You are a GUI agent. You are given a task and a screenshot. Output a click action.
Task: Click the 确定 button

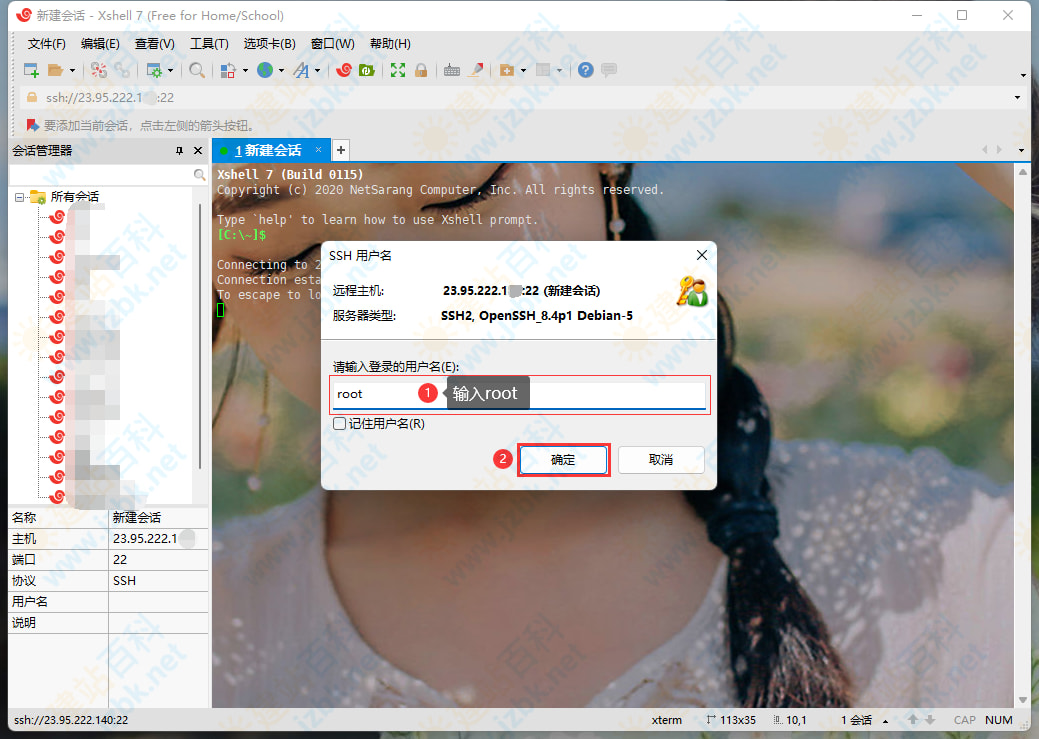coord(563,460)
